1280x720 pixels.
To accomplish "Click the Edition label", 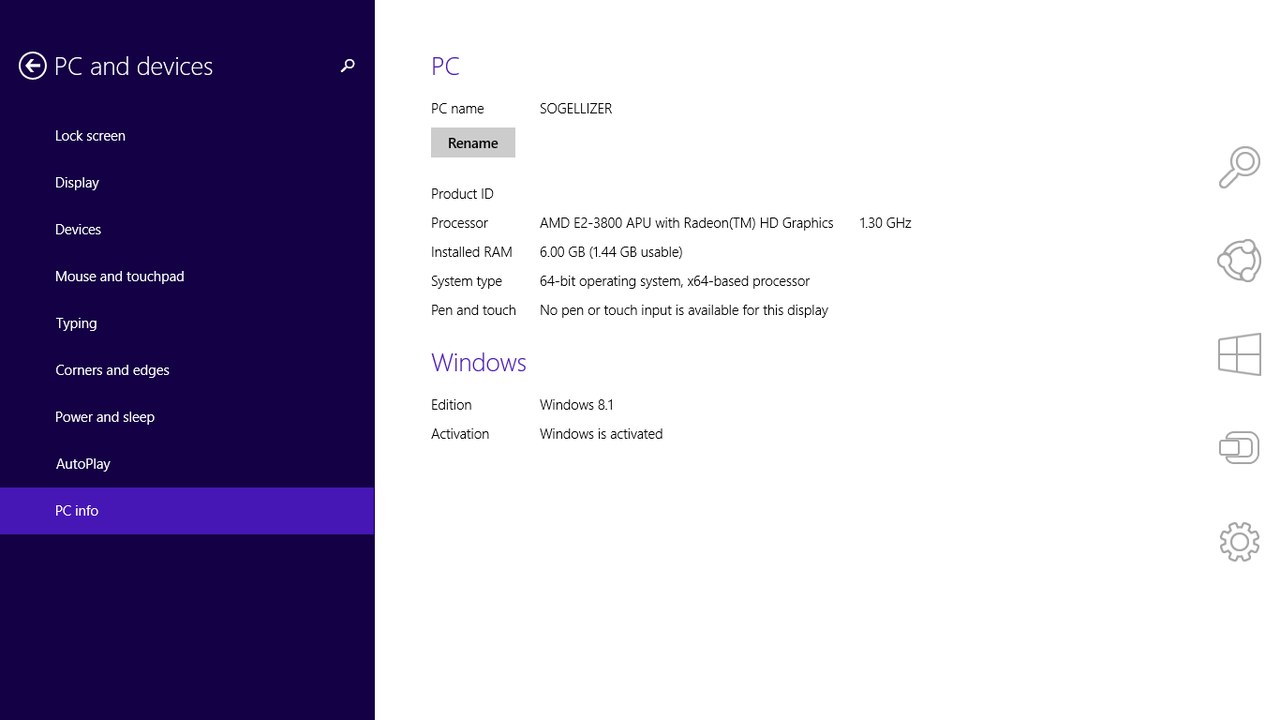I will click(451, 405).
